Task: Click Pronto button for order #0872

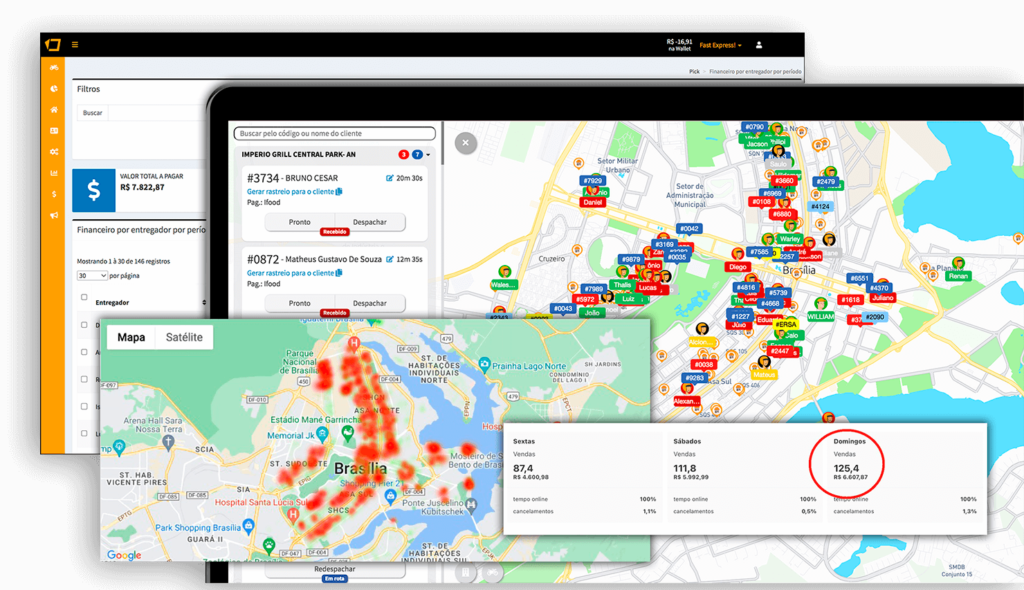Action: point(299,303)
